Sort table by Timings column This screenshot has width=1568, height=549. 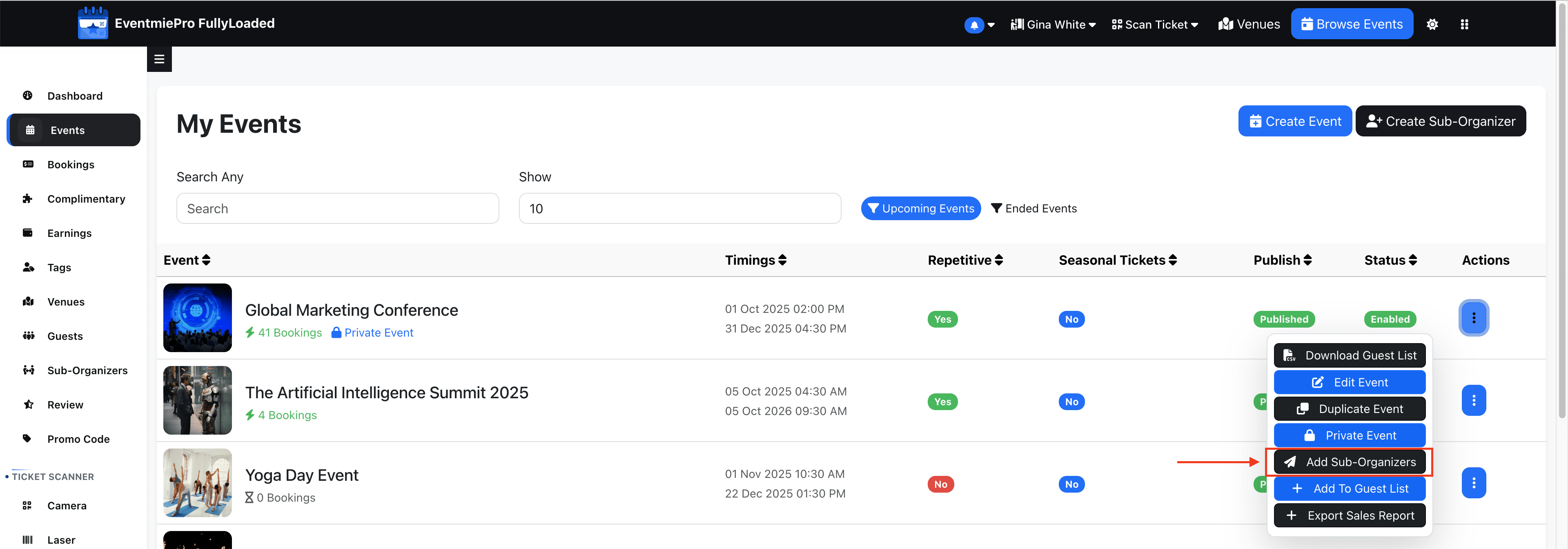(755, 260)
